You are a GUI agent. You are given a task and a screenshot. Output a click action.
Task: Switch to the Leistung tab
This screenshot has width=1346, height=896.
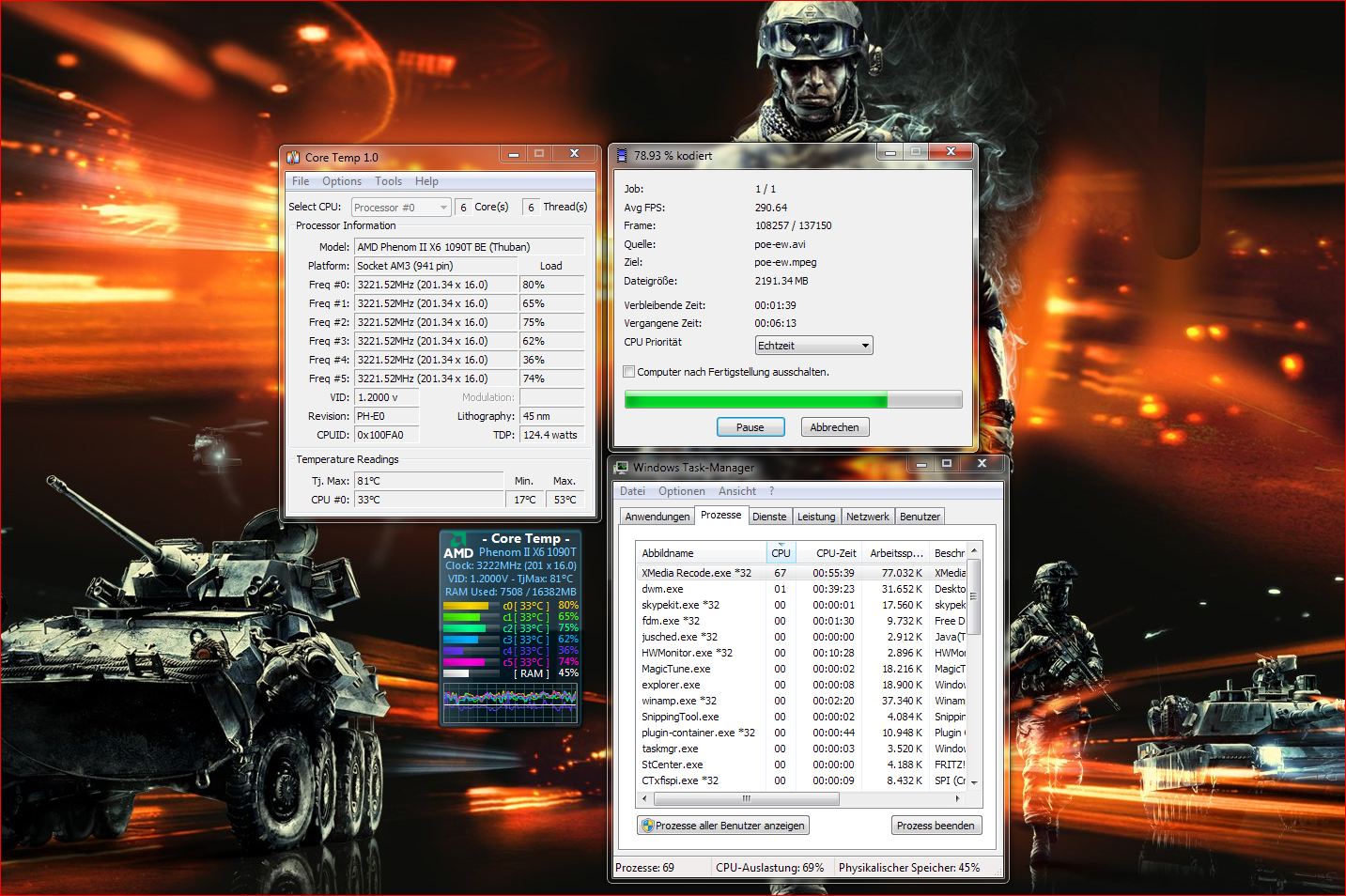(816, 517)
